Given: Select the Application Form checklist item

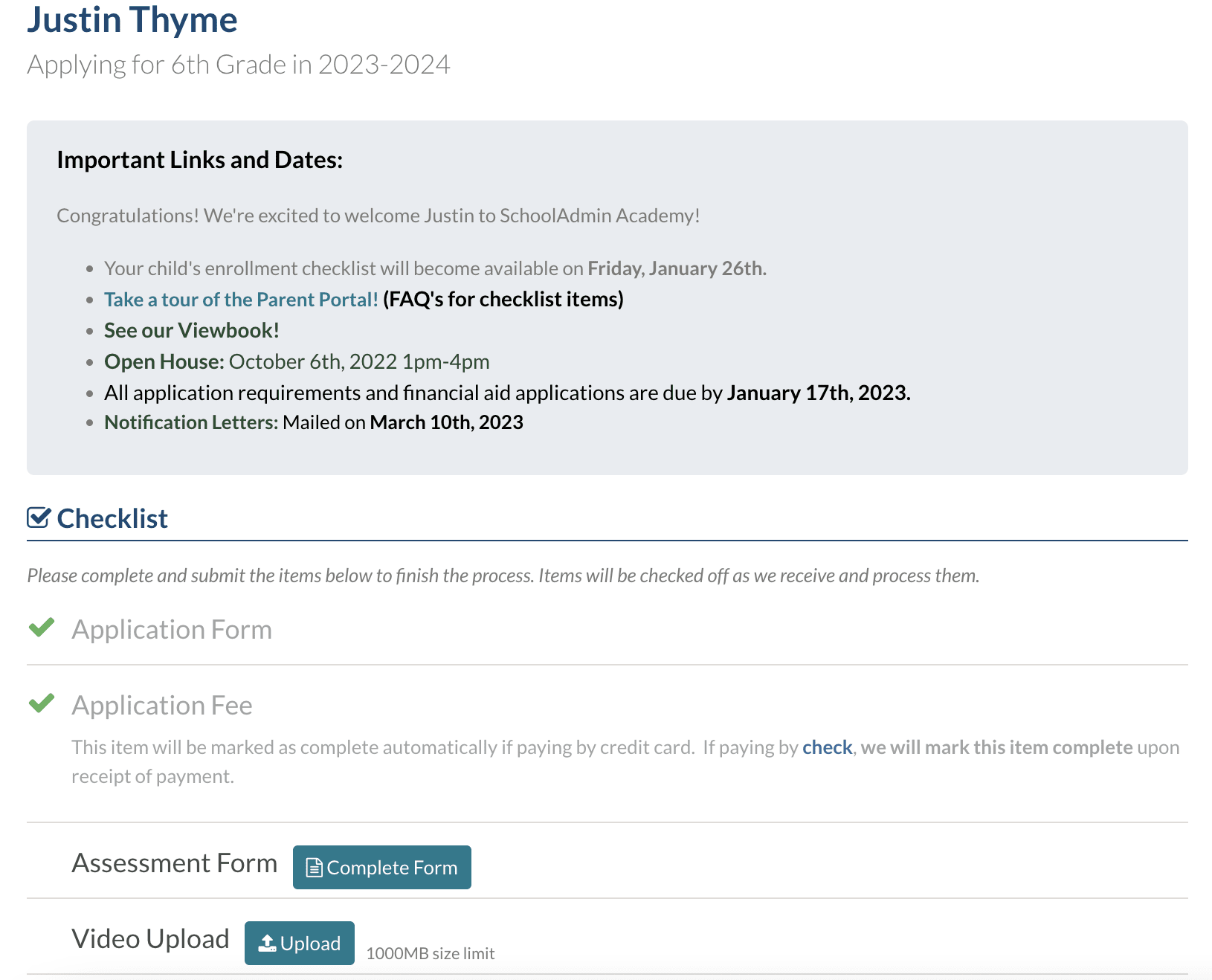Looking at the screenshot, I should (x=172, y=630).
